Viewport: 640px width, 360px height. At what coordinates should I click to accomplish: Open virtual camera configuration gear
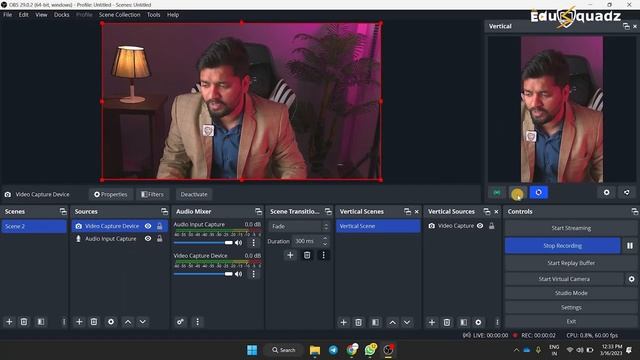(631, 279)
